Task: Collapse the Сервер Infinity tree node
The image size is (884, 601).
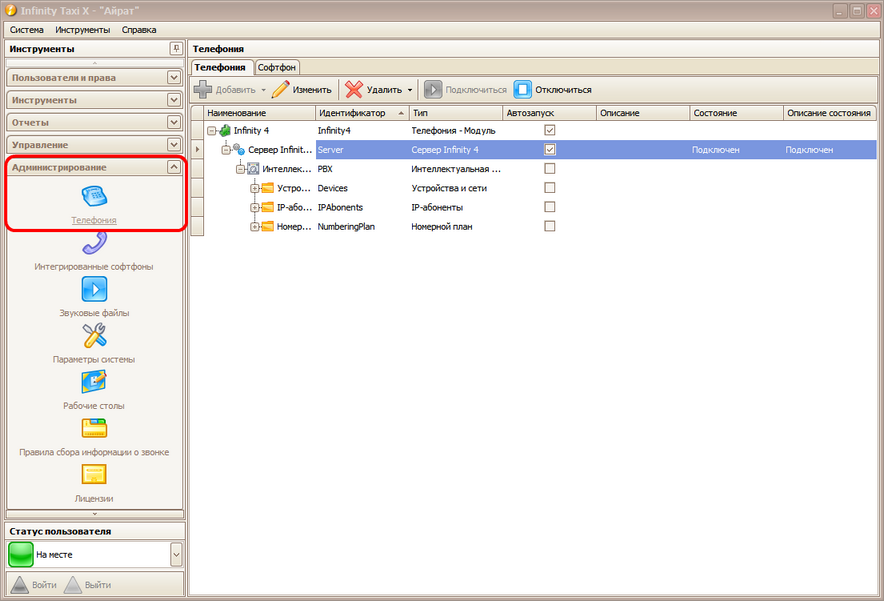Action: (x=226, y=150)
